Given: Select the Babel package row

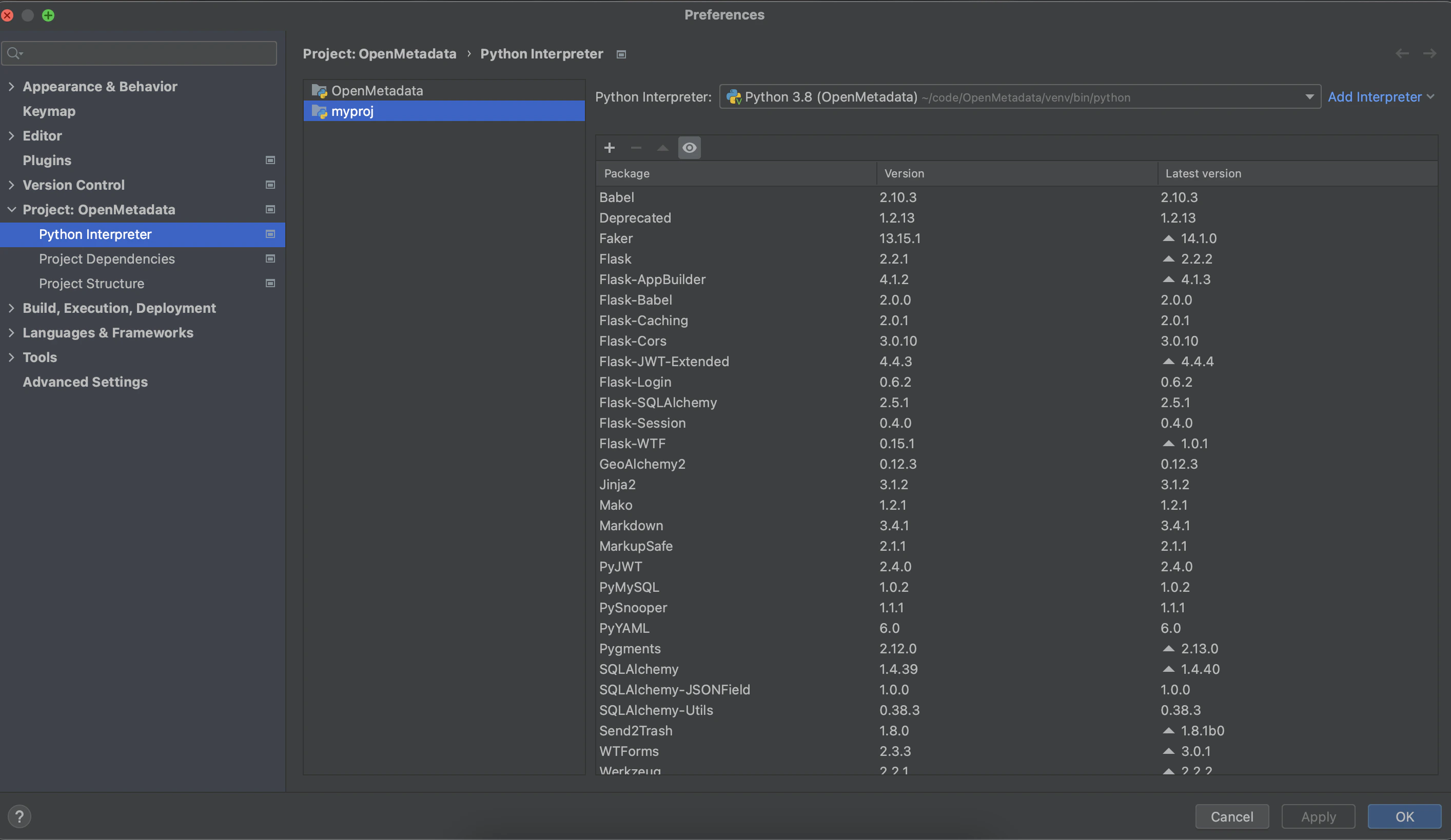Looking at the screenshot, I should [x=1017, y=197].
